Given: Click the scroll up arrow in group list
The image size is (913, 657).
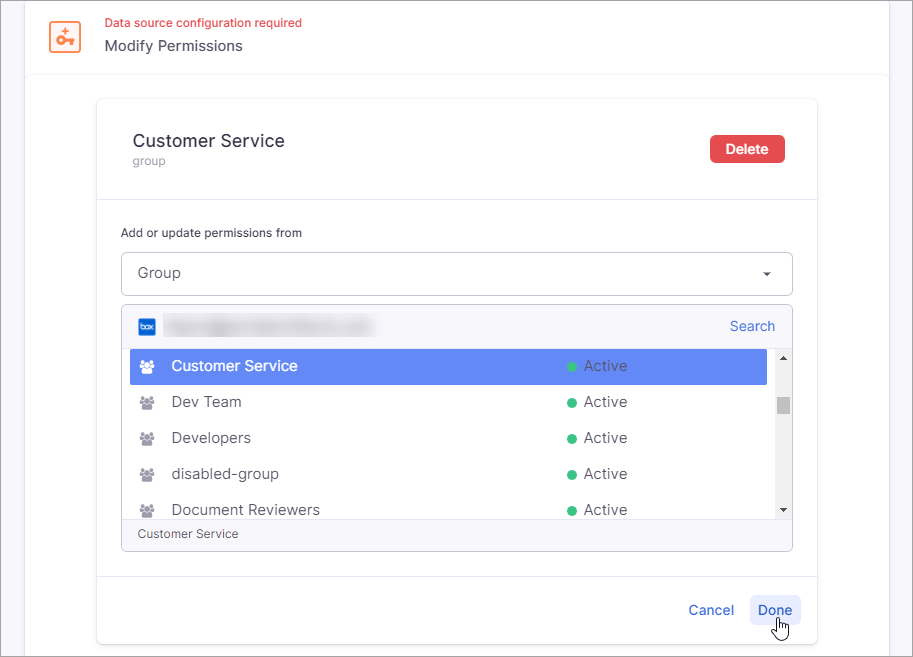Looking at the screenshot, I should pyautogui.click(x=783, y=358).
